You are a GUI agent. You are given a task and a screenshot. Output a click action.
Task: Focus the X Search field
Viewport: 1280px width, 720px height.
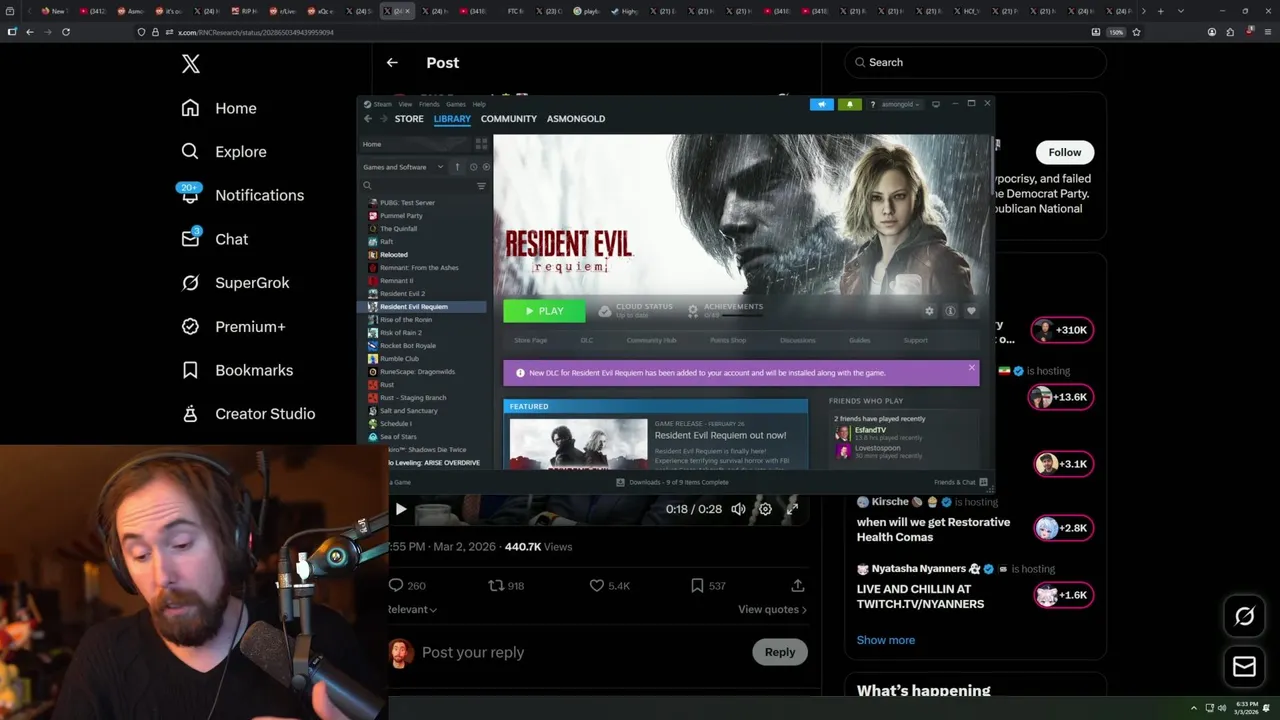[975, 62]
